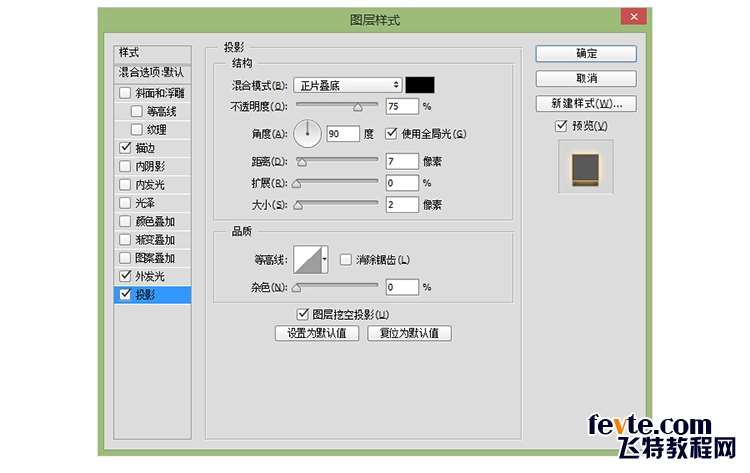Screen dimensions: 750x473
Task: Open the 描边 settings row
Action: [x=153, y=148]
